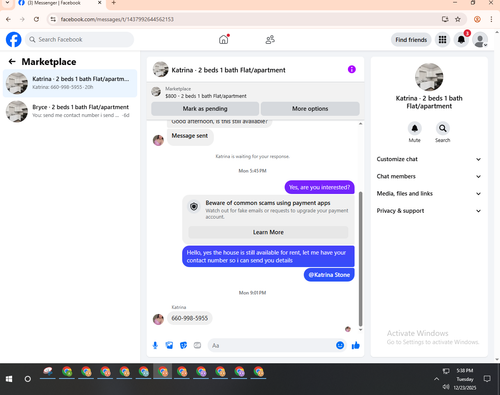Open Katrina conversation in Marketplace list
500x395 pixels.
[x=70, y=83]
